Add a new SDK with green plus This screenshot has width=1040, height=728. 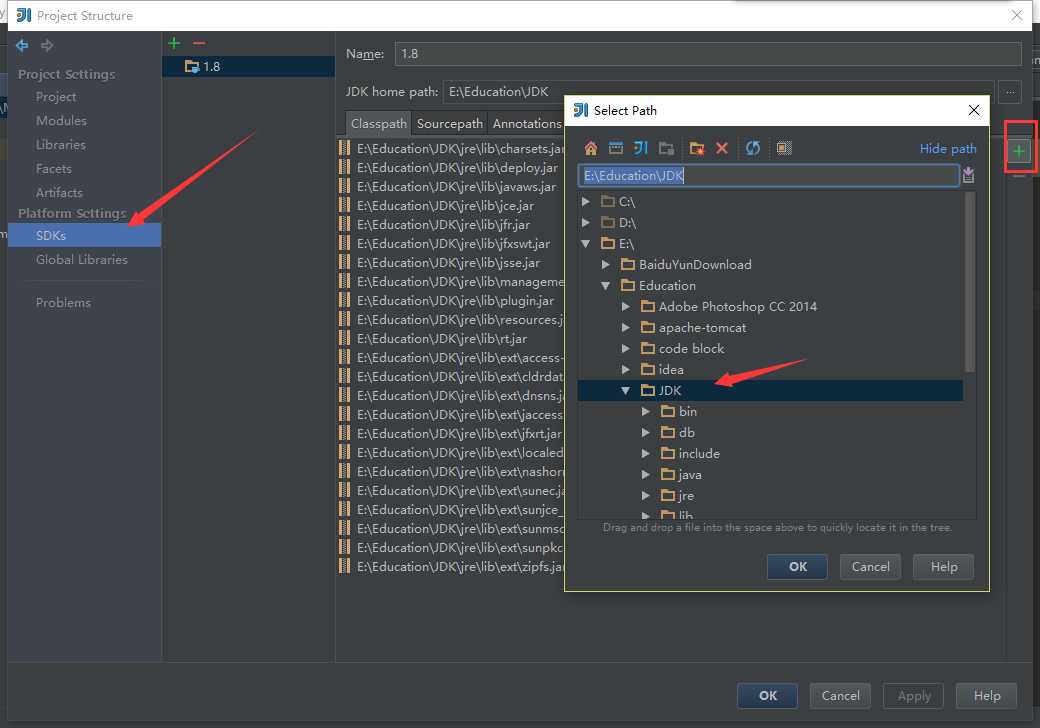click(x=174, y=43)
